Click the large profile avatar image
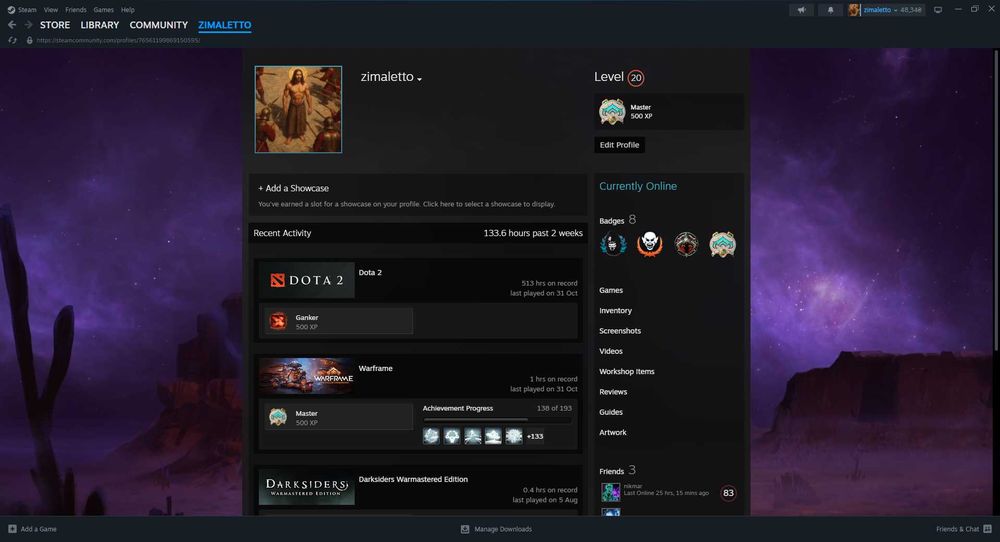Viewport: 1000px width, 542px height. [298, 110]
